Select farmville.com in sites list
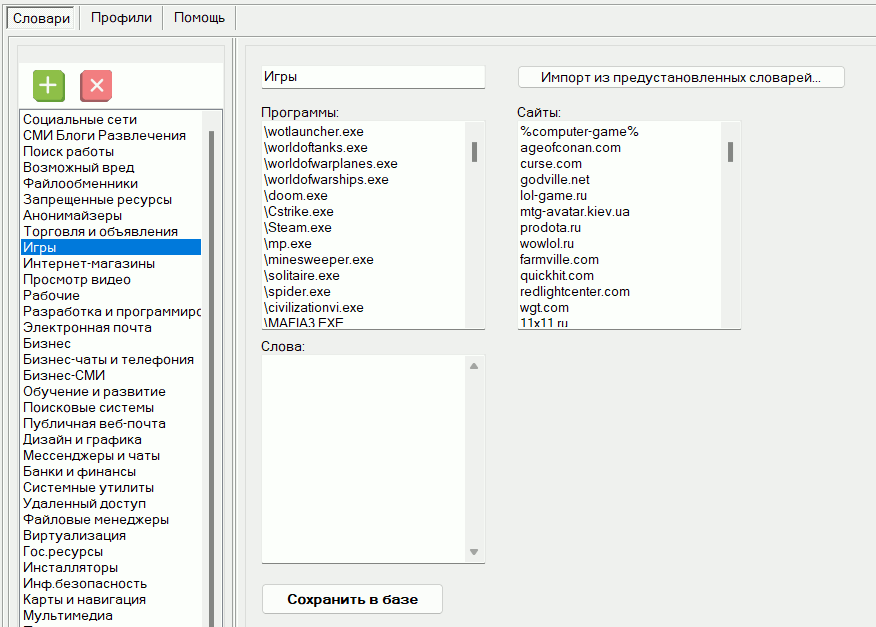 (x=559, y=260)
